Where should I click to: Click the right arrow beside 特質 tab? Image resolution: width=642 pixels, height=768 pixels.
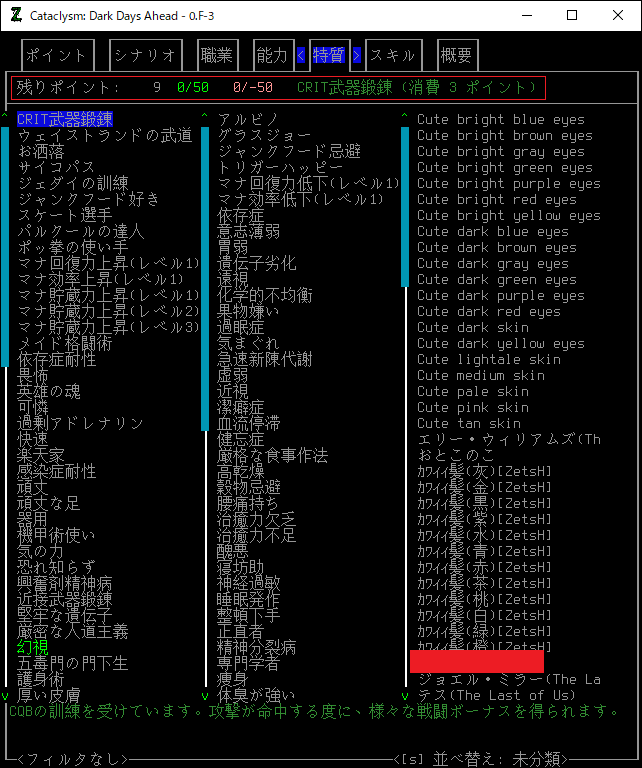(x=357, y=56)
